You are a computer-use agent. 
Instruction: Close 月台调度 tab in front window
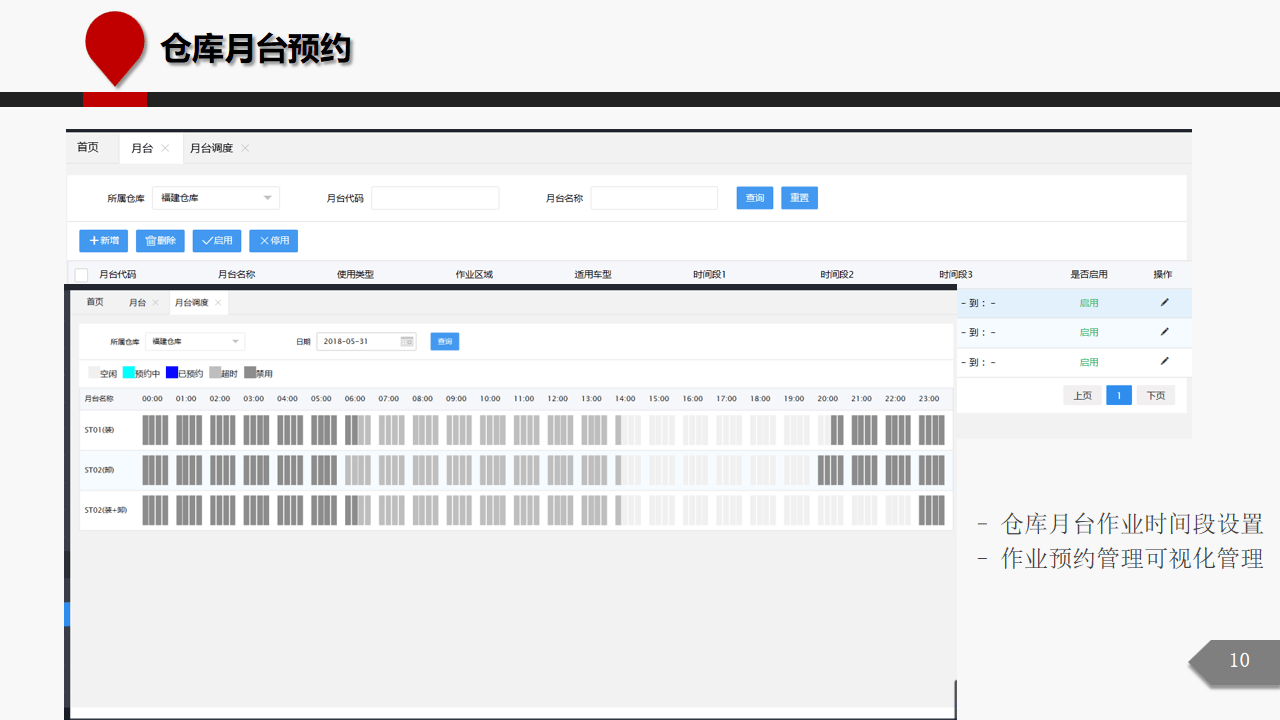click(x=218, y=302)
